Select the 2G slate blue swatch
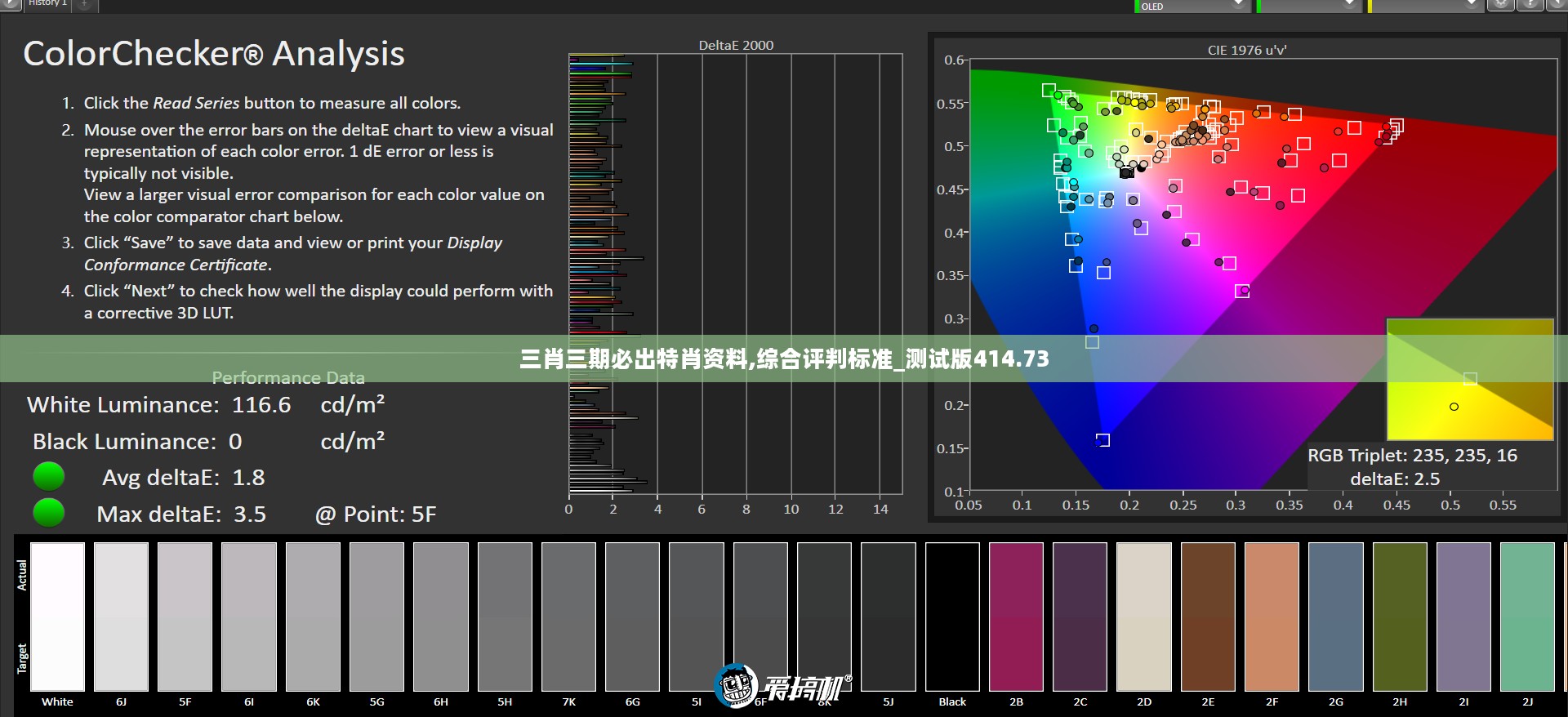 [1336, 617]
